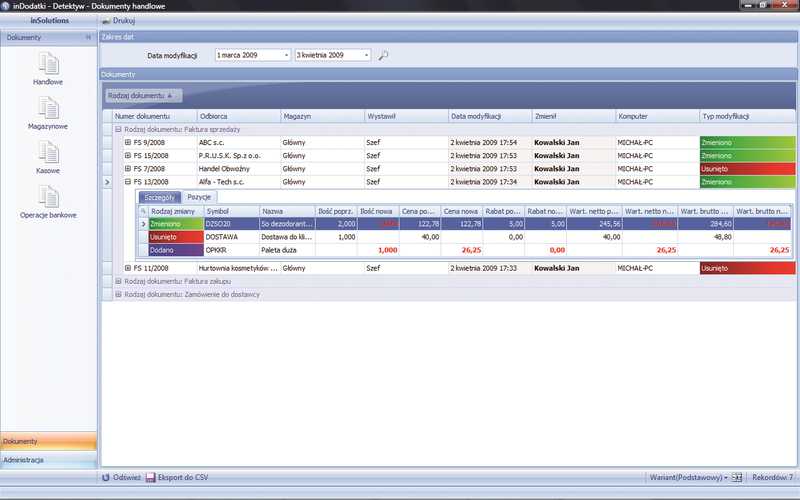800x500 pixels.
Task: Click the P.R.U.S.K. Sp.z o.o. cell
Action: click(x=239, y=156)
